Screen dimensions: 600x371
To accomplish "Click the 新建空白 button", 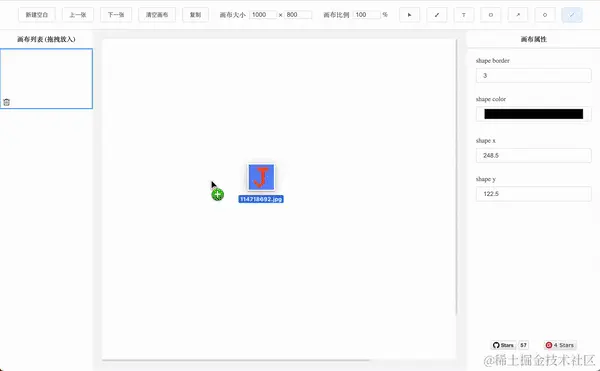I will (x=37, y=15).
